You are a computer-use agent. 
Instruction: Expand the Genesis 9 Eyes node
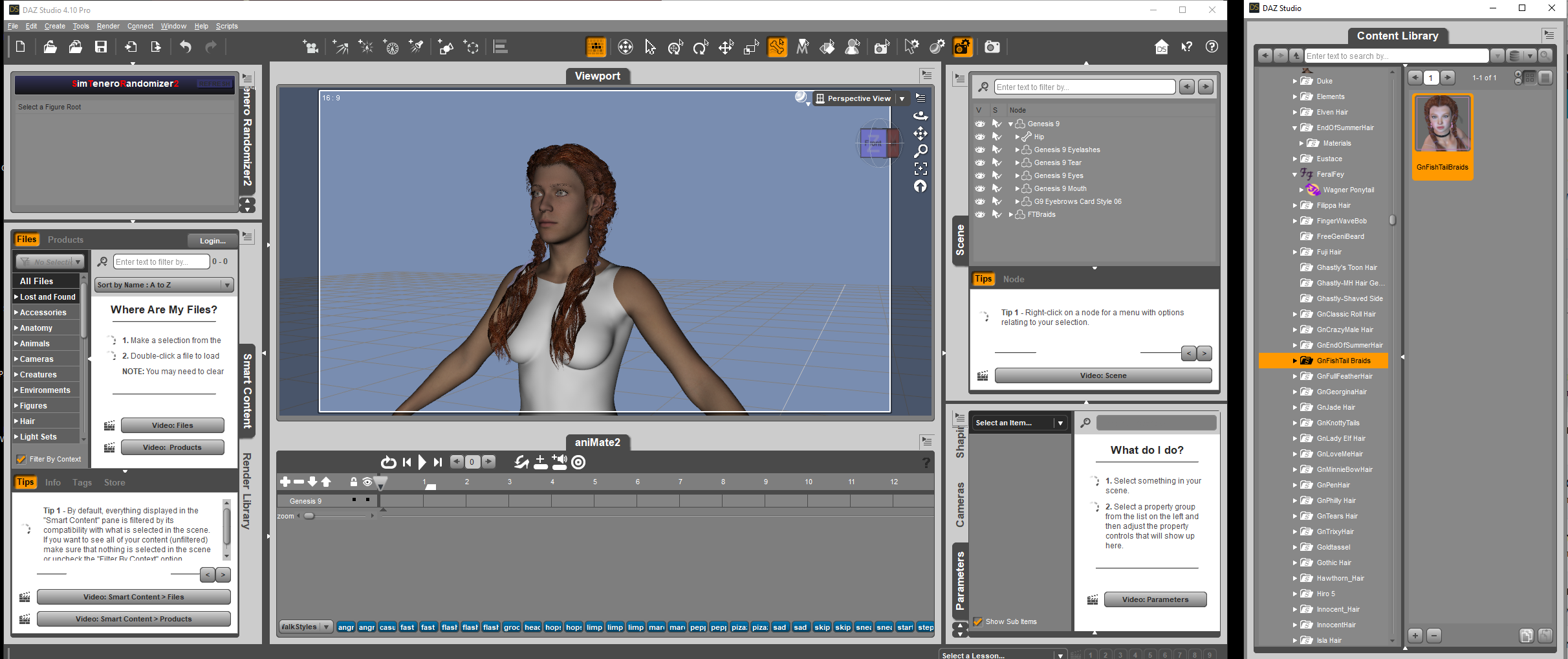[x=1018, y=175]
